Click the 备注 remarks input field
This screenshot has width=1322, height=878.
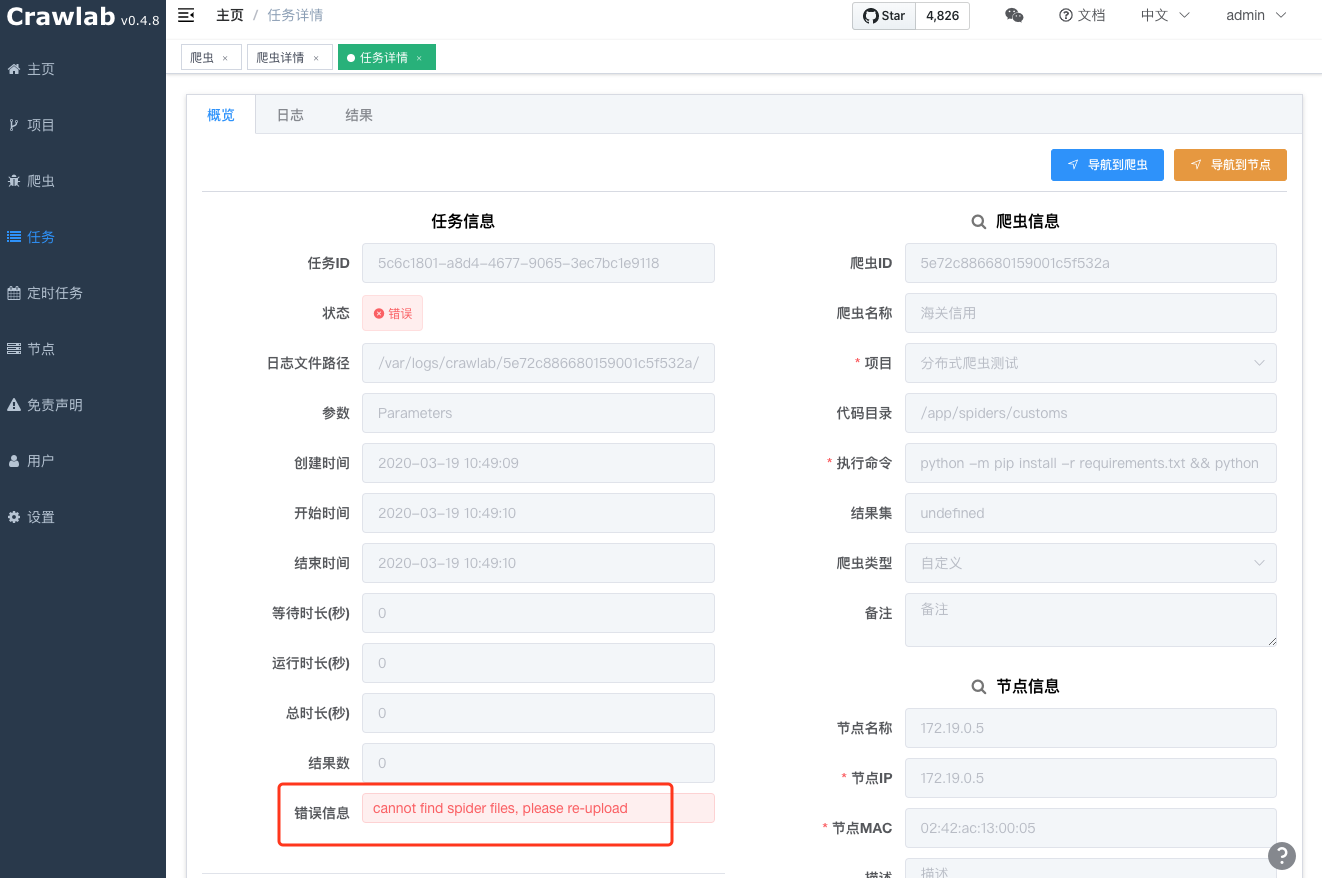(1090, 620)
